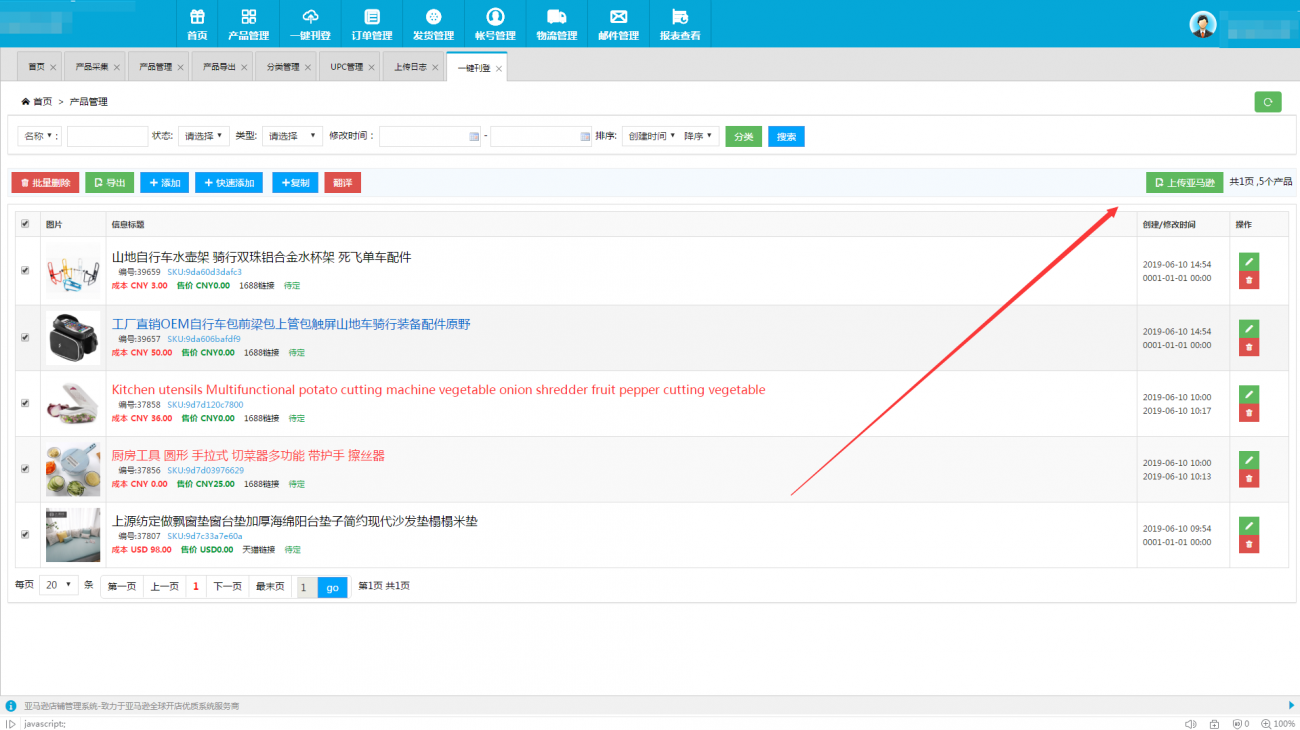
Task: Switch to the UPC管理 tab
Action: (x=347, y=67)
